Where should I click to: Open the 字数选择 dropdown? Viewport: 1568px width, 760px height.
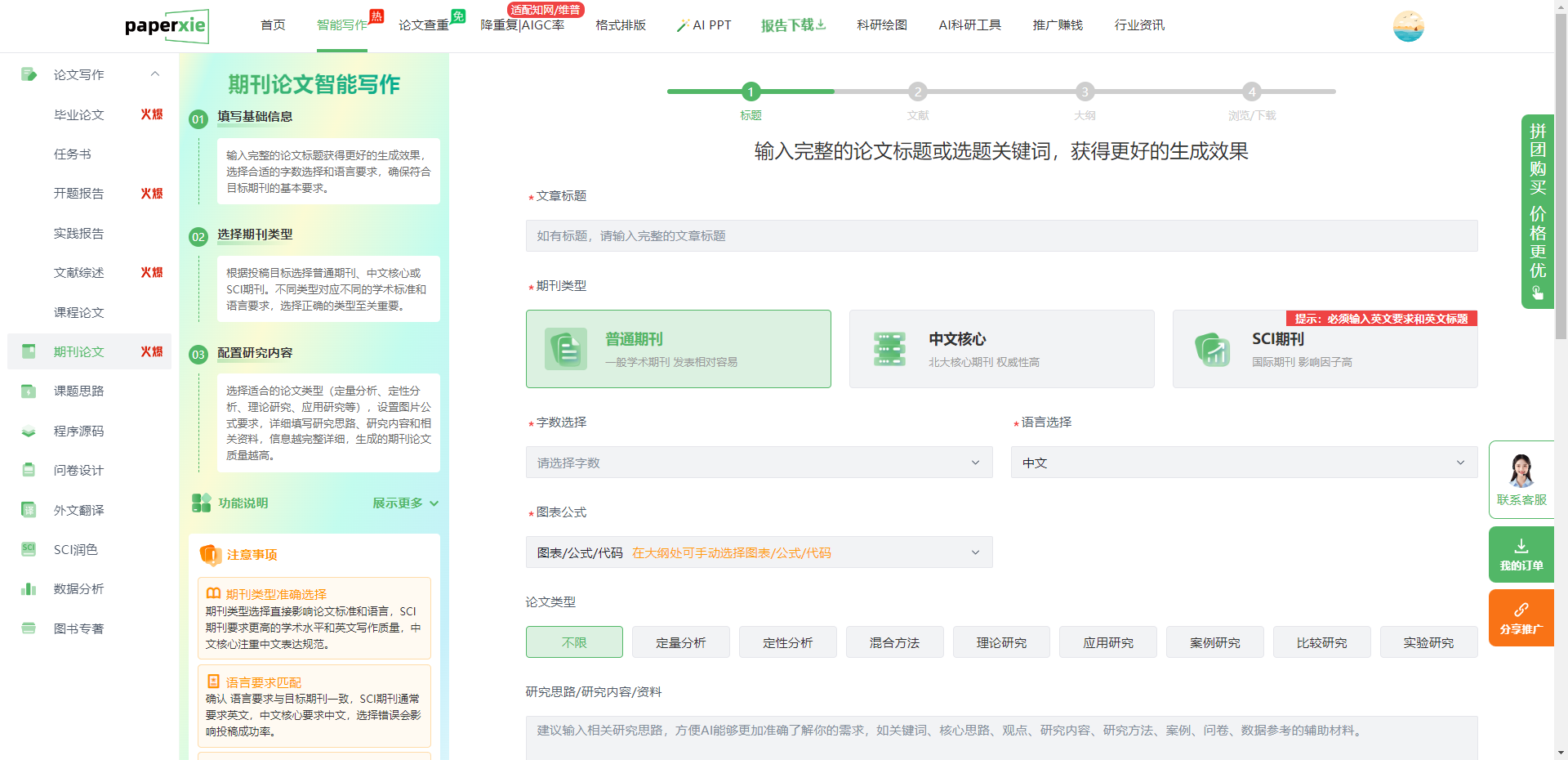pyautogui.click(x=759, y=463)
